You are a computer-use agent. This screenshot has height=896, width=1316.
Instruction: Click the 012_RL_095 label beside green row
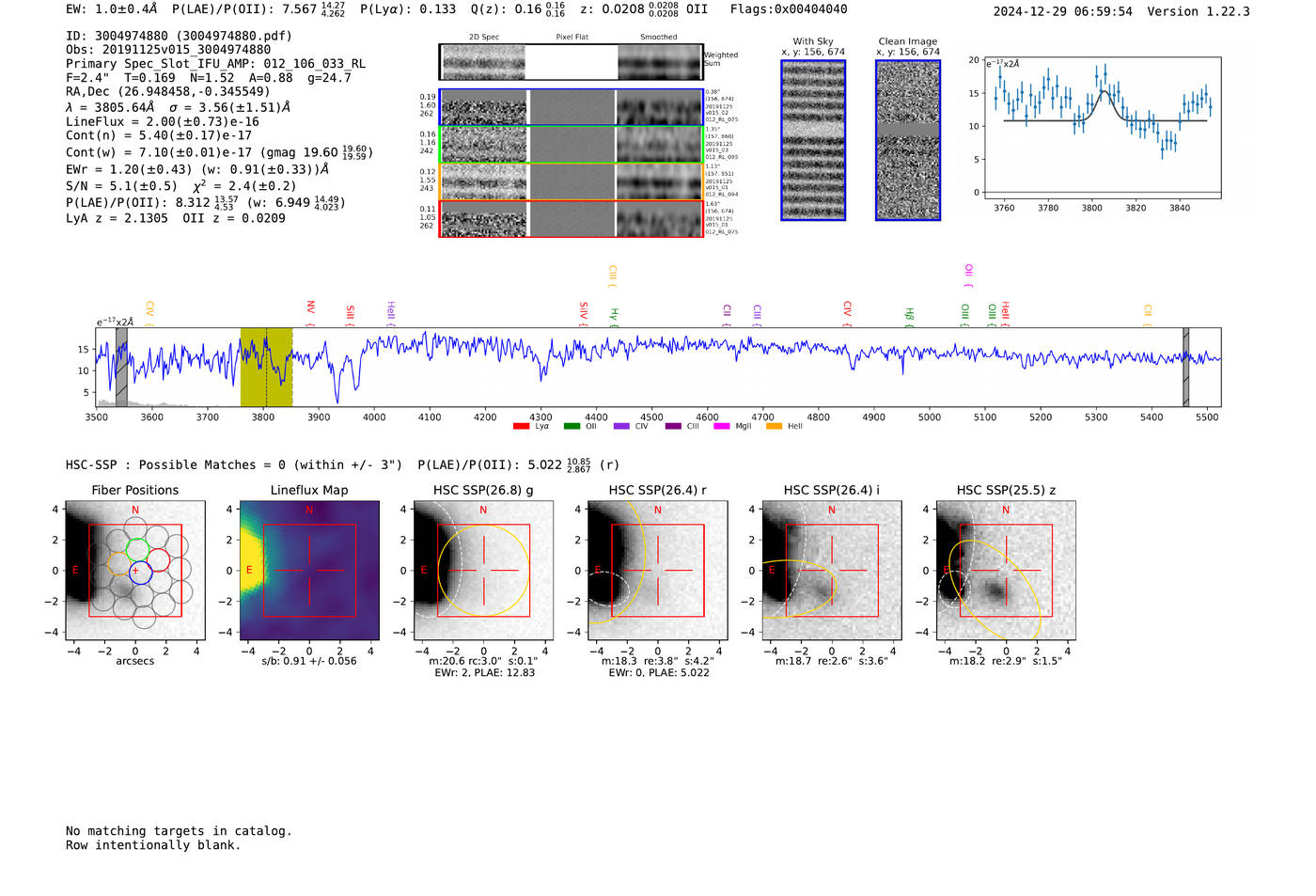tap(721, 157)
